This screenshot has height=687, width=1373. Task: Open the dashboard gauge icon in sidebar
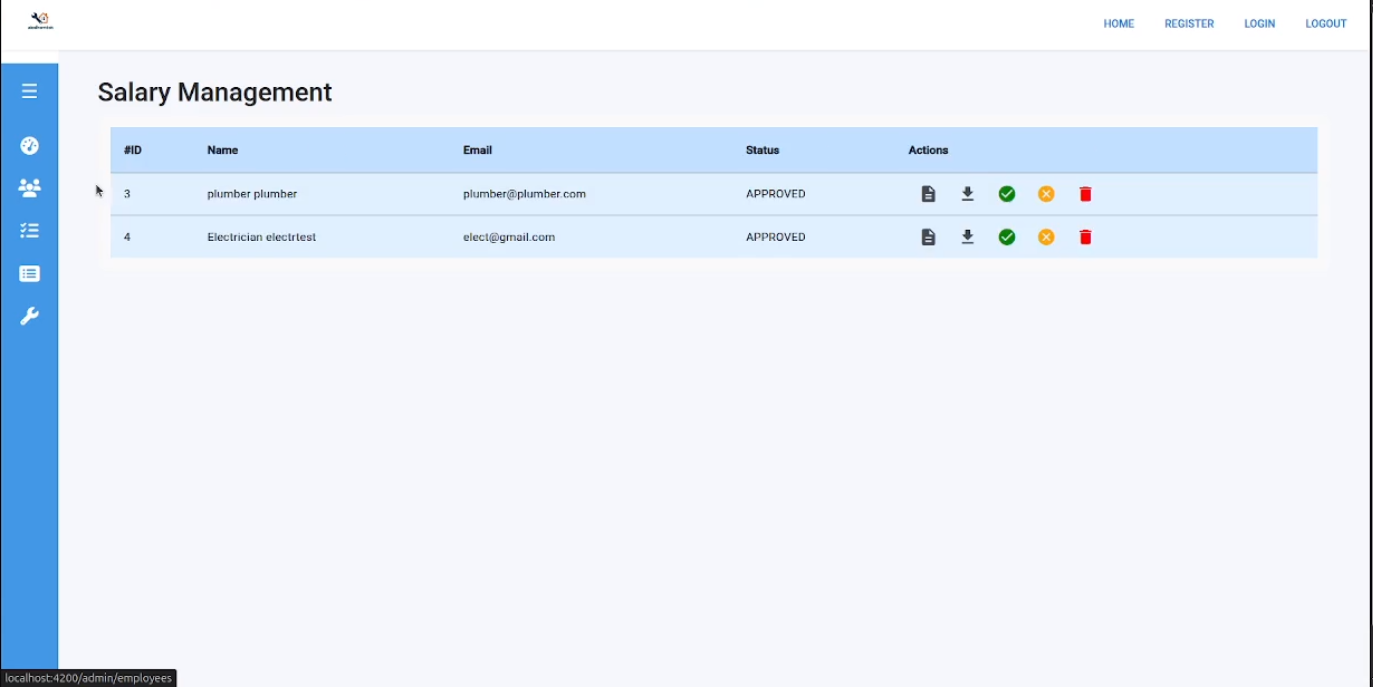click(x=29, y=145)
